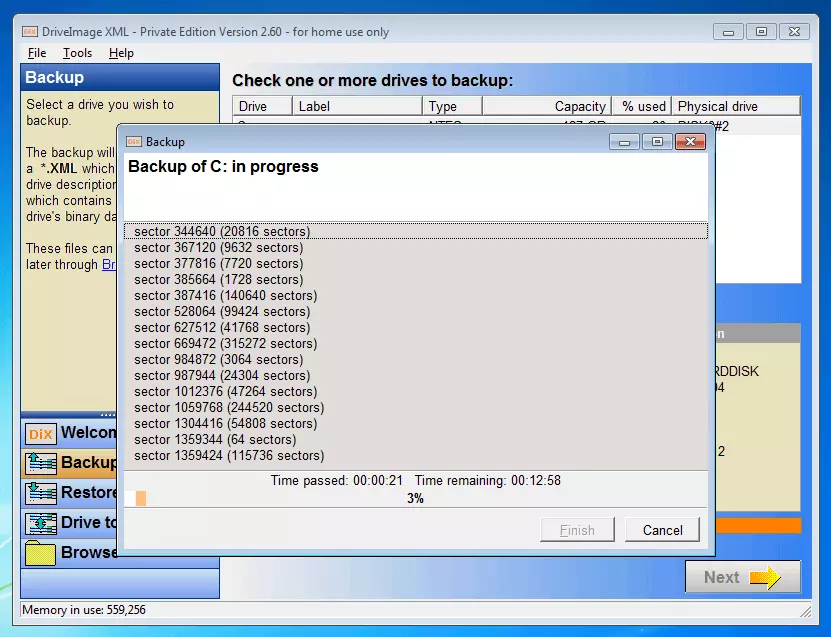
Task: Sort drives by Capacity column header
Action: (x=547, y=106)
